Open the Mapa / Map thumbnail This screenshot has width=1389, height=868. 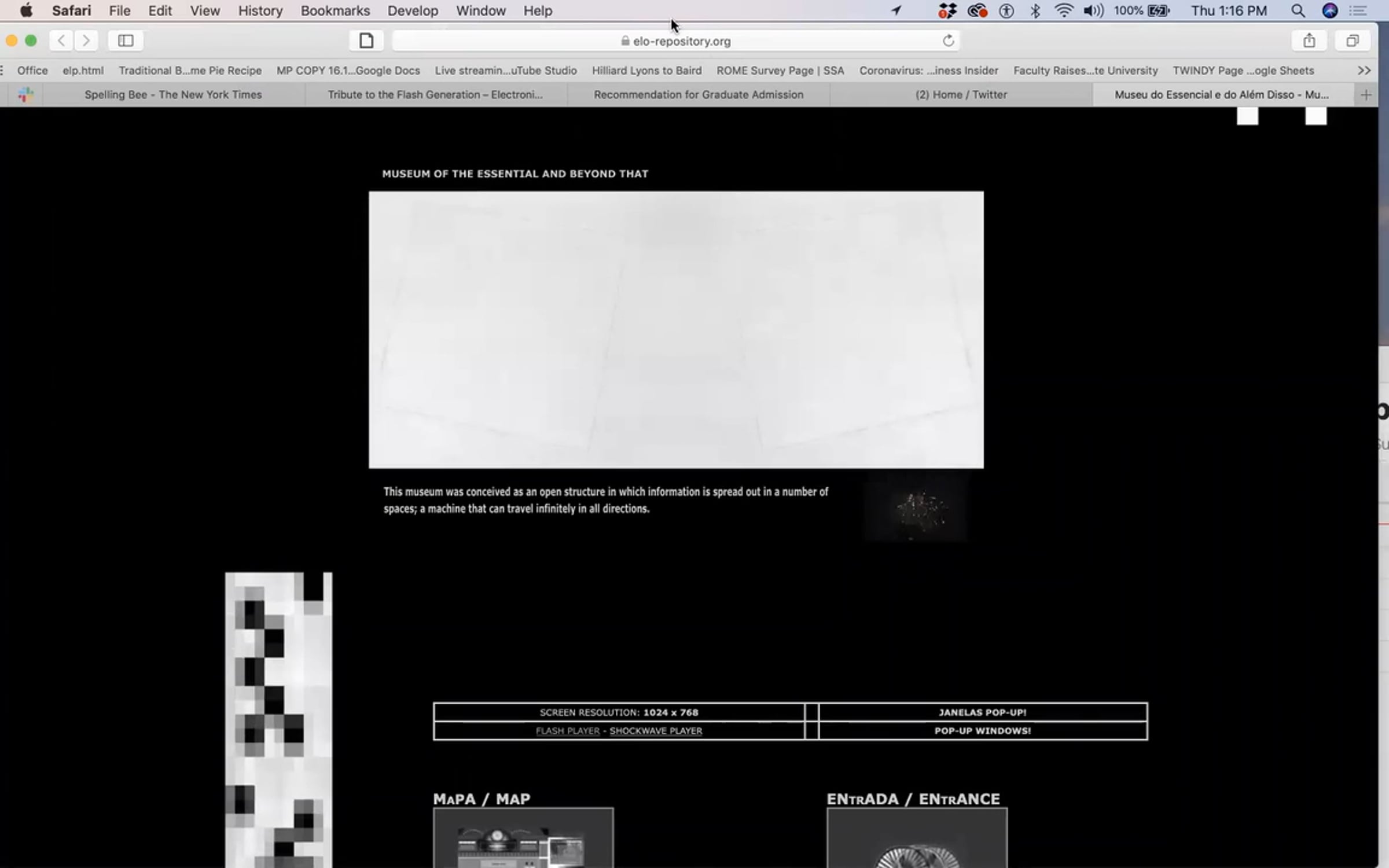click(x=523, y=839)
